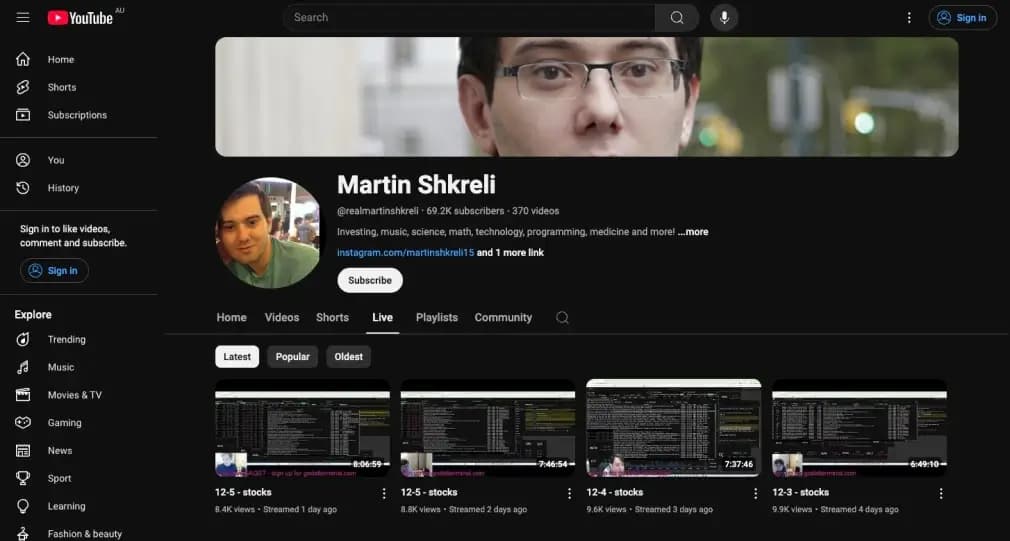Open options menu for 12-3 stocks
This screenshot has height=541, width=1010.
pyautogui.click(x=941, y=493)
